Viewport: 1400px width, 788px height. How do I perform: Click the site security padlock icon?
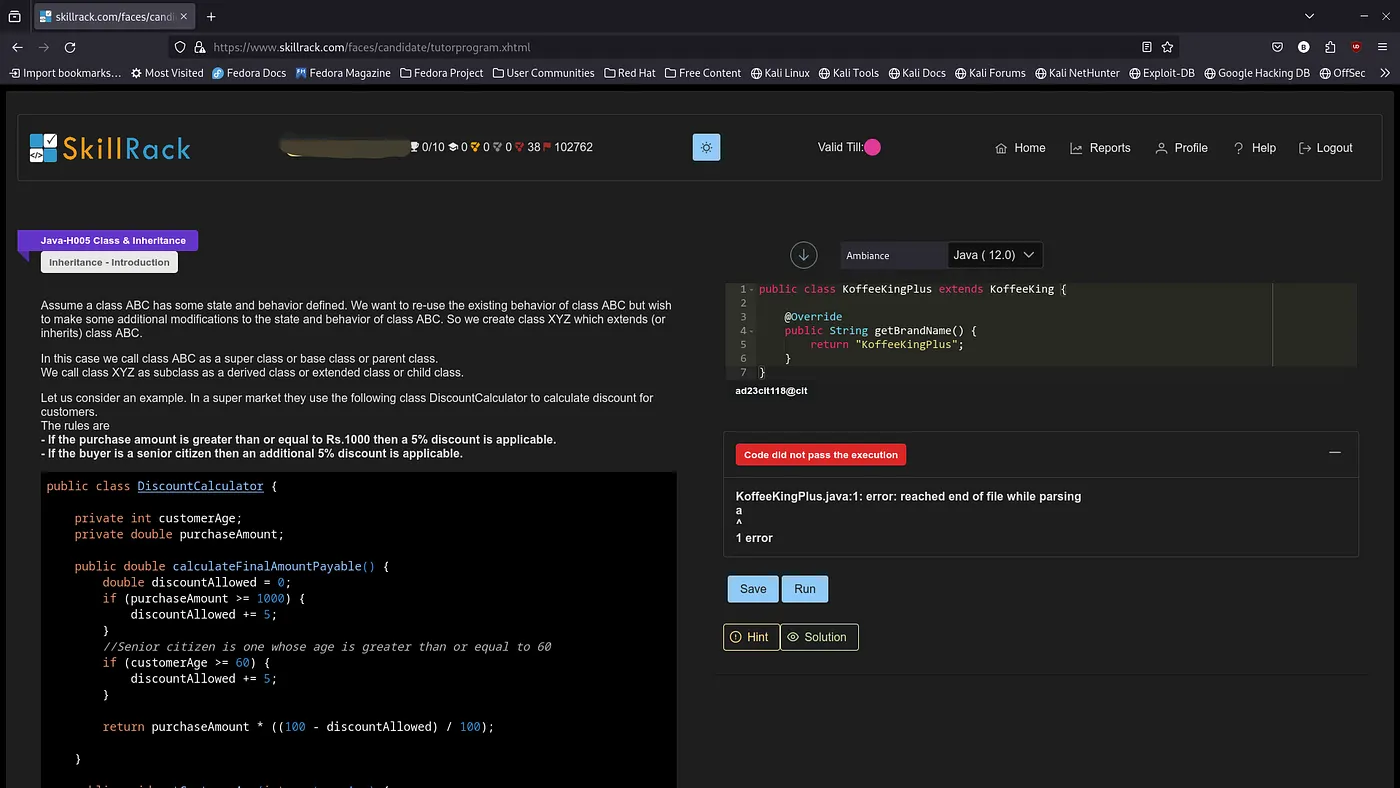[x=200, y=47]
